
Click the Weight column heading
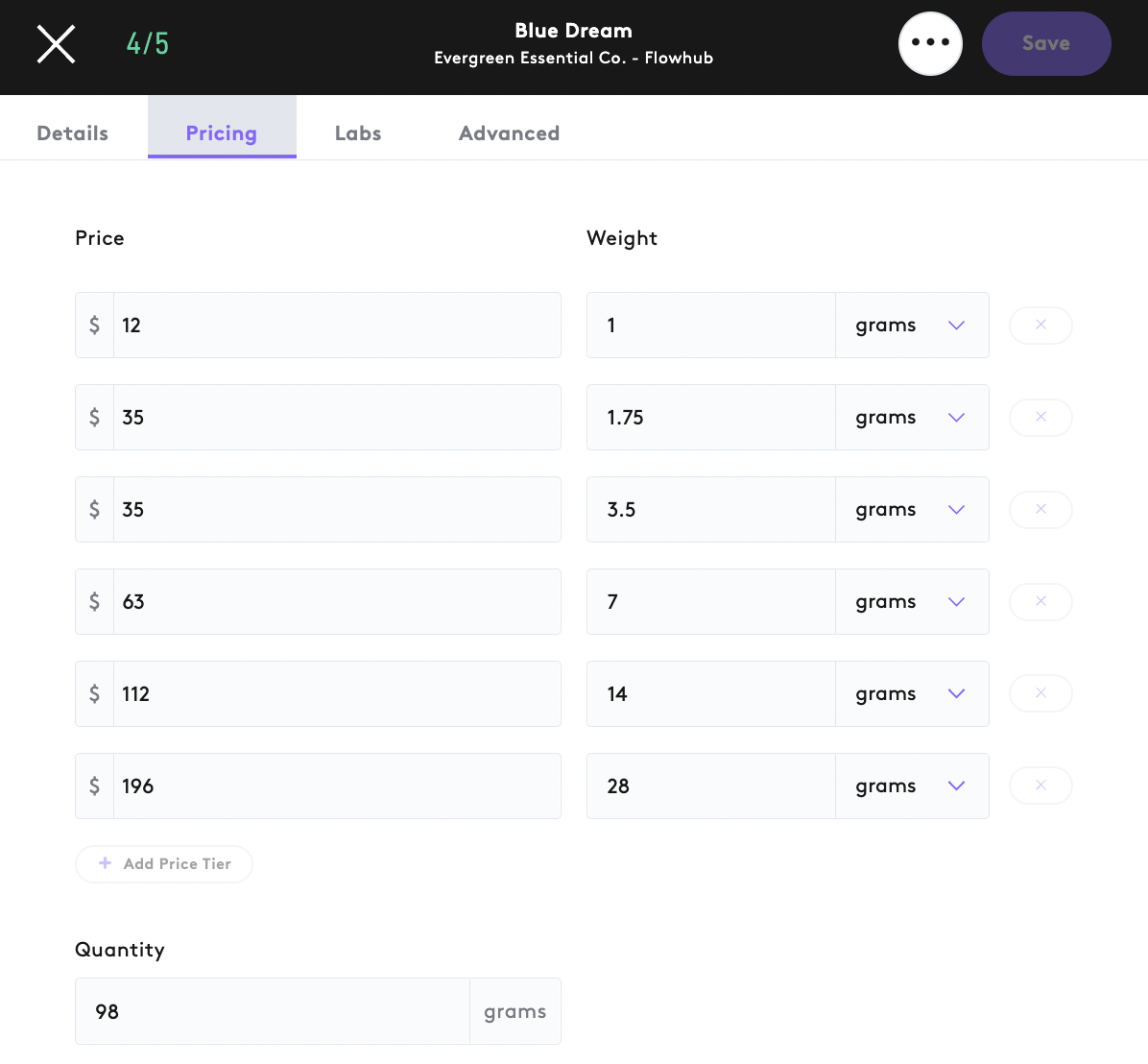(x=622, y=239)
